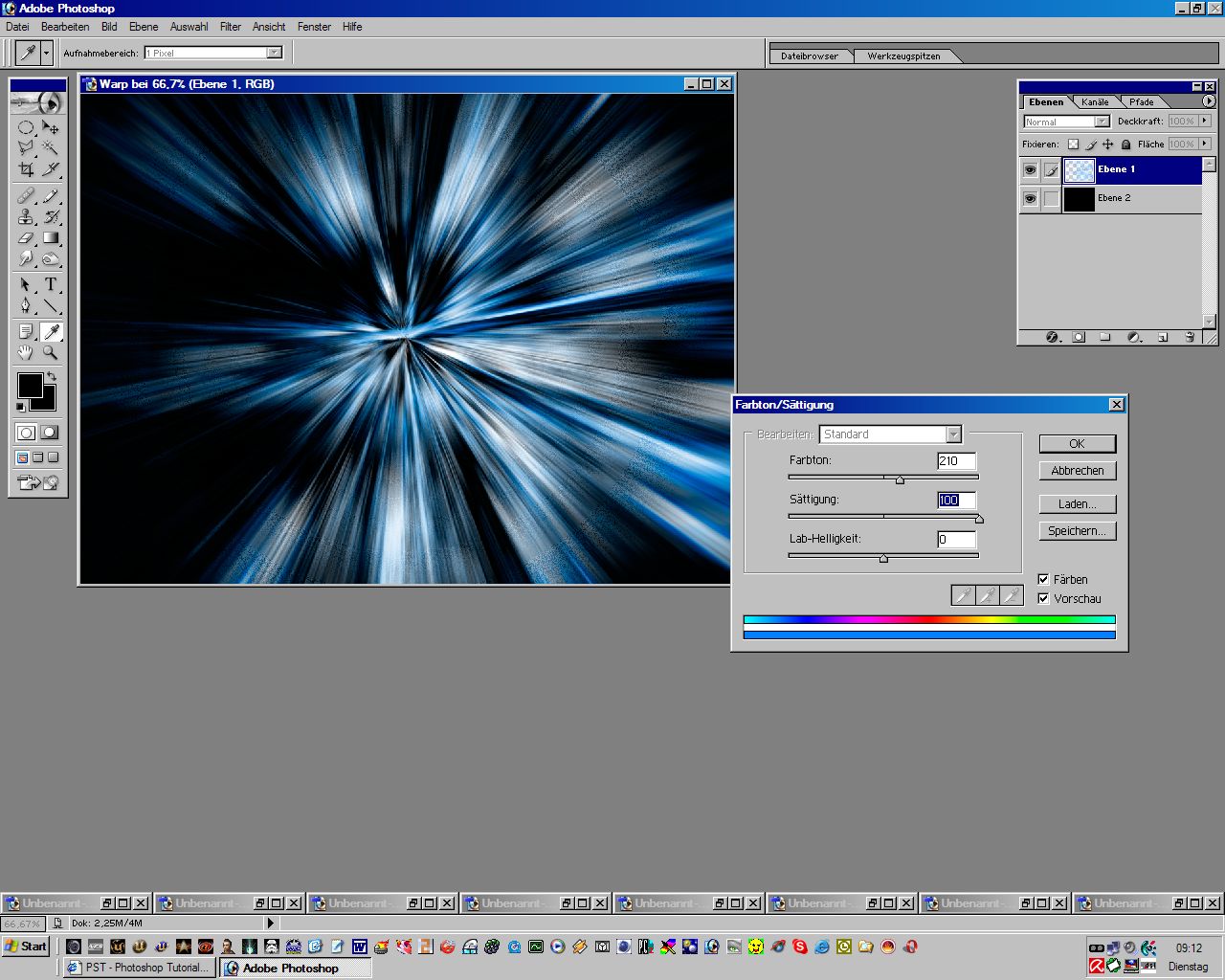Image resolution: width=1225 pixels, height=980 pixels.
Task: Click the Laden... button
Action: coord(1078,504)
